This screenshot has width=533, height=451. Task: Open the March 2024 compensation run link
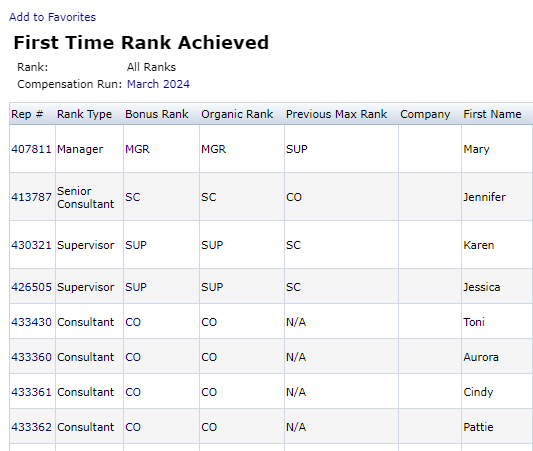pyautogui.click(x=158, y=84)
